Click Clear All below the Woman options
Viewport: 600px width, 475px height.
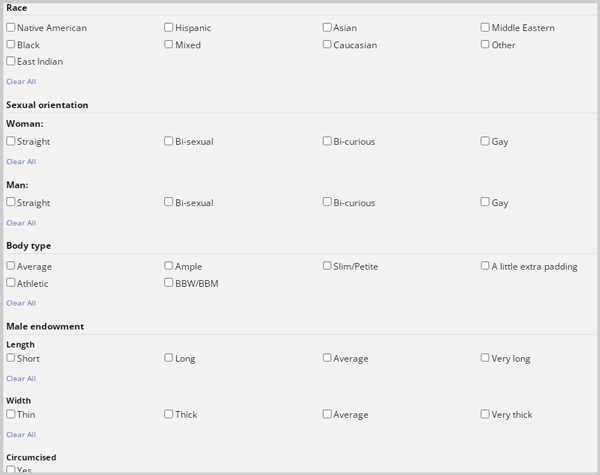point(21,162)
